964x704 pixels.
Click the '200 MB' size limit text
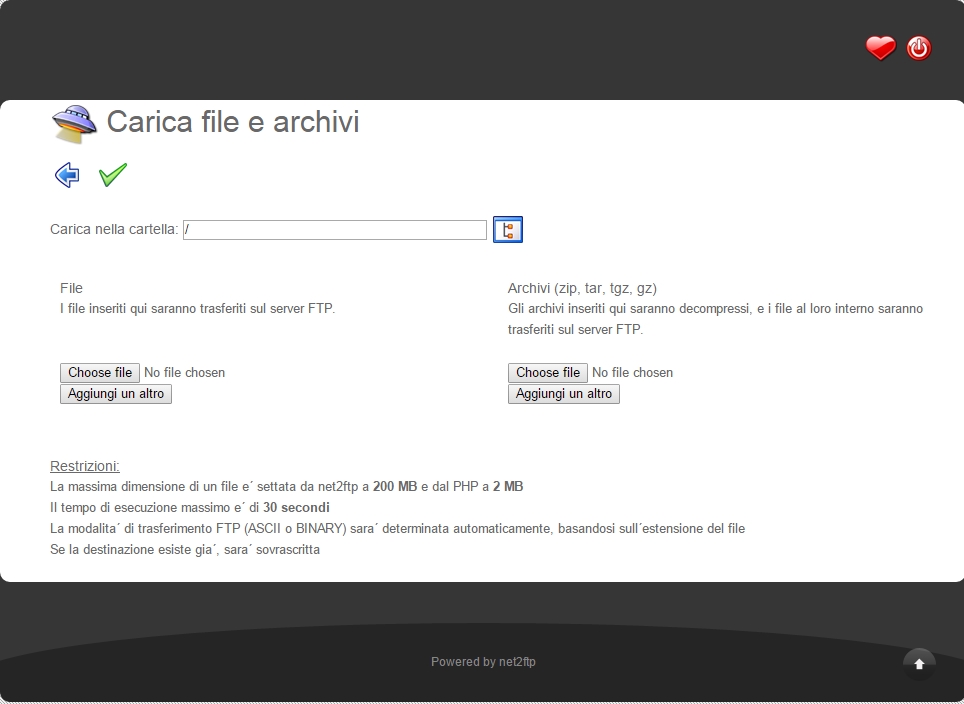pyautogui.click(x=395, y=486)
